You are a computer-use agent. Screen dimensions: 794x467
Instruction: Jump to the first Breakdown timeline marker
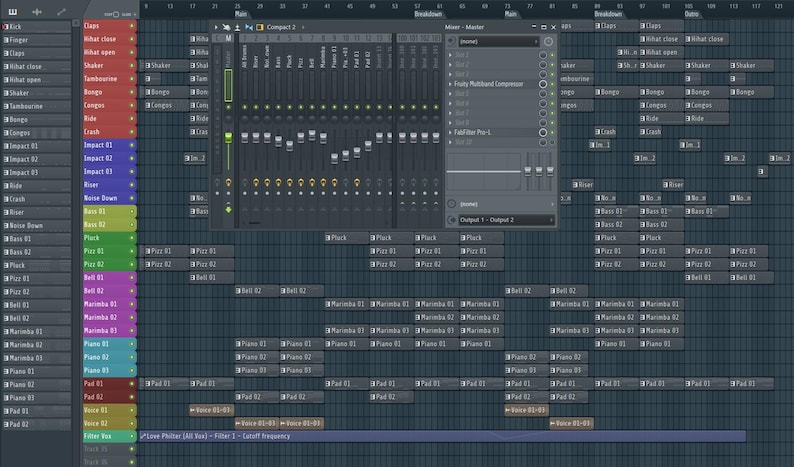pyautogui.click(x=428, y=14)
